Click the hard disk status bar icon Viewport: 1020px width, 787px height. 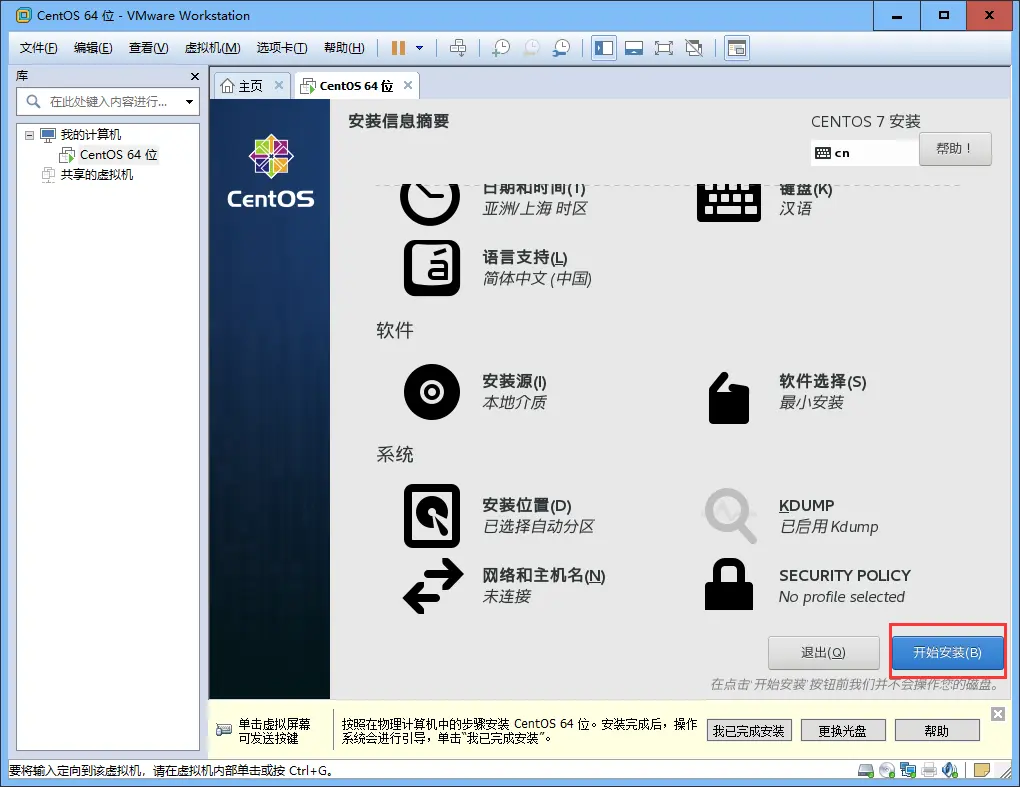(x=866, y=771)
